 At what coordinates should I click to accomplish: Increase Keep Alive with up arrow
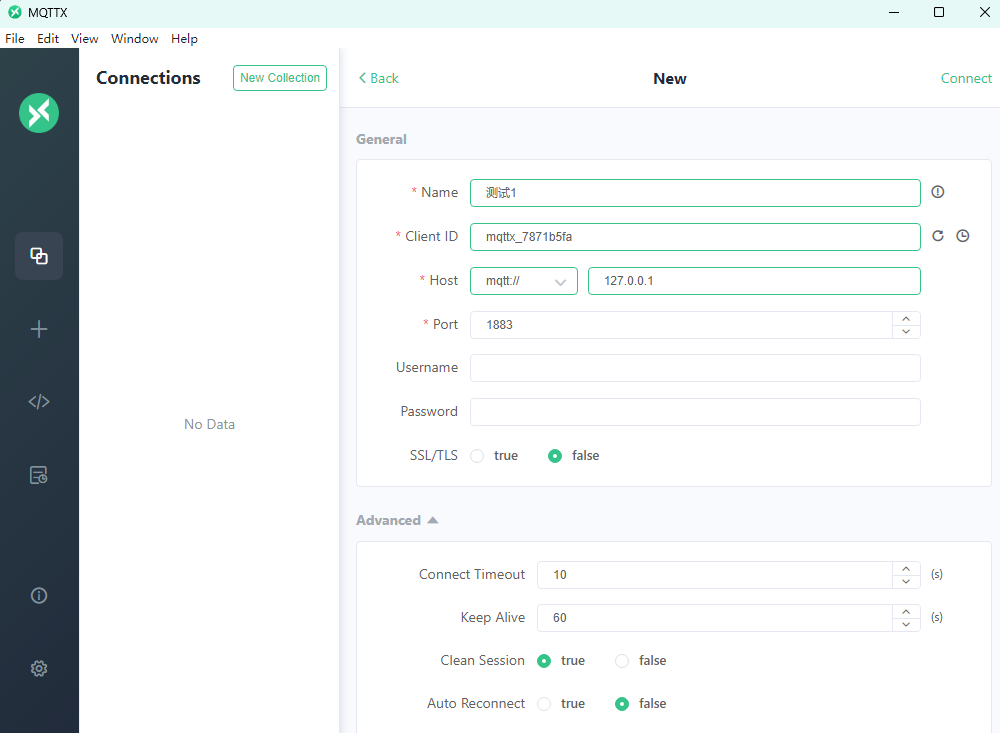tap(906, 611)
